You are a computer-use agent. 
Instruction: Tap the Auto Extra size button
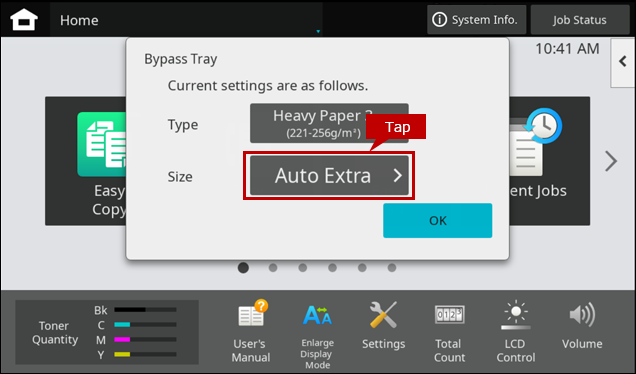tap(329, 176)
